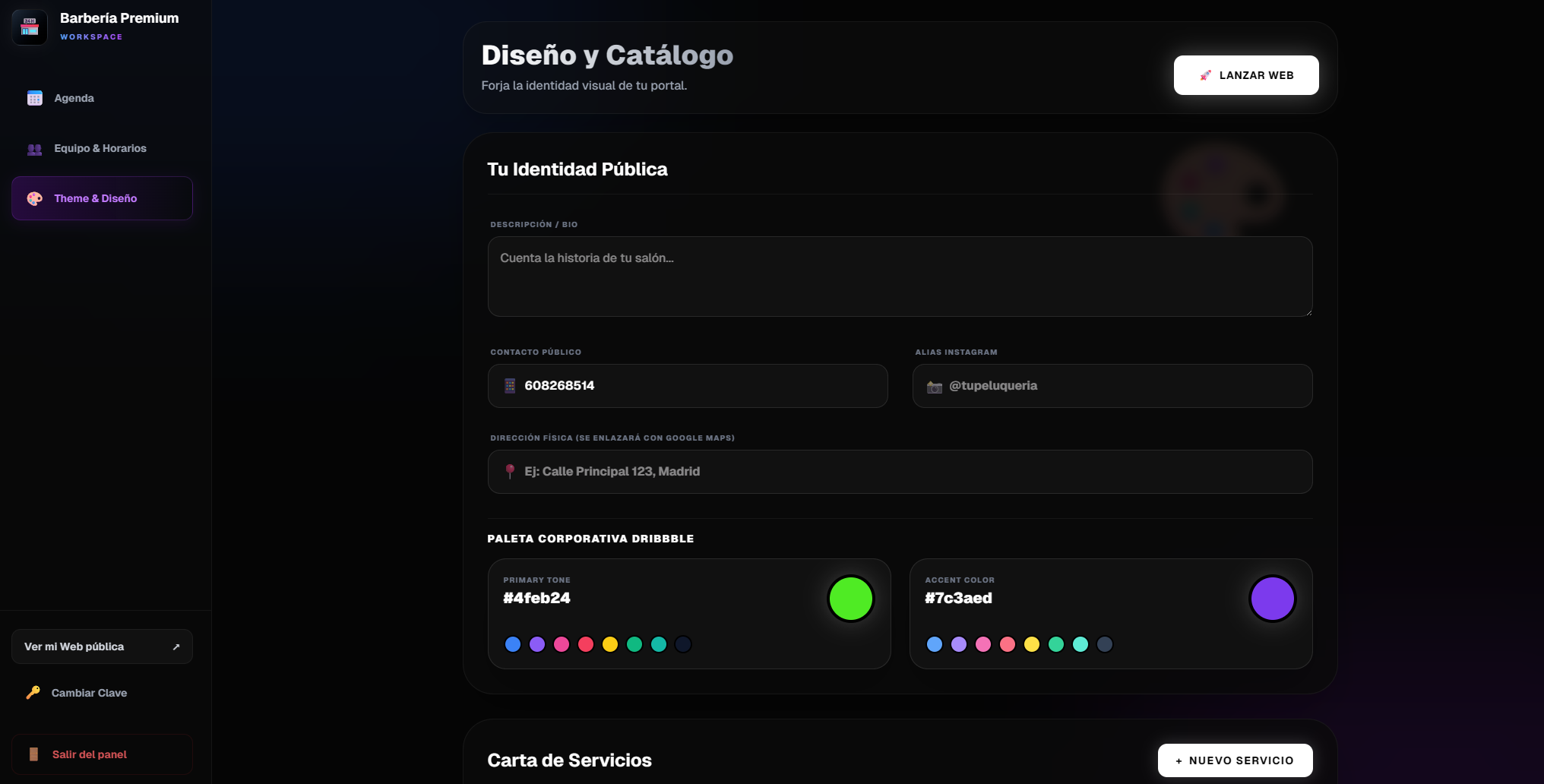Click the key icon next to Cambiar Clave

(32, 693)
